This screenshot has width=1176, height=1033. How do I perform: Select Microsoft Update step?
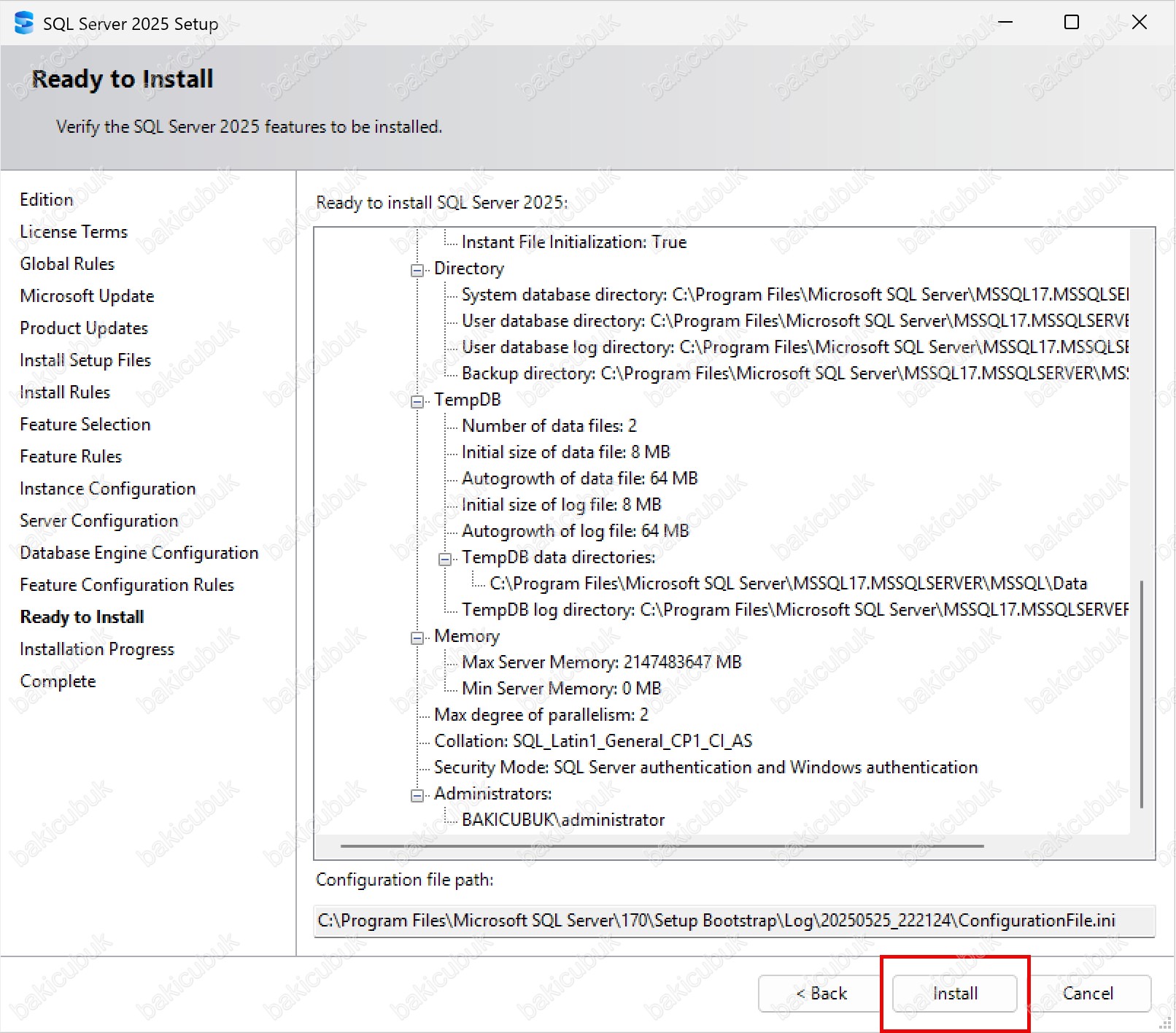pos(87,295)
